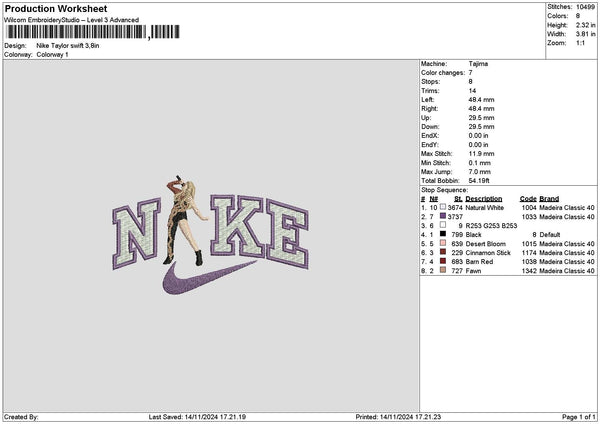The width and height of the screenshot is (600, 424).
Task: Click the Barn Red color swatch
Action: click(x=443, y=261)
